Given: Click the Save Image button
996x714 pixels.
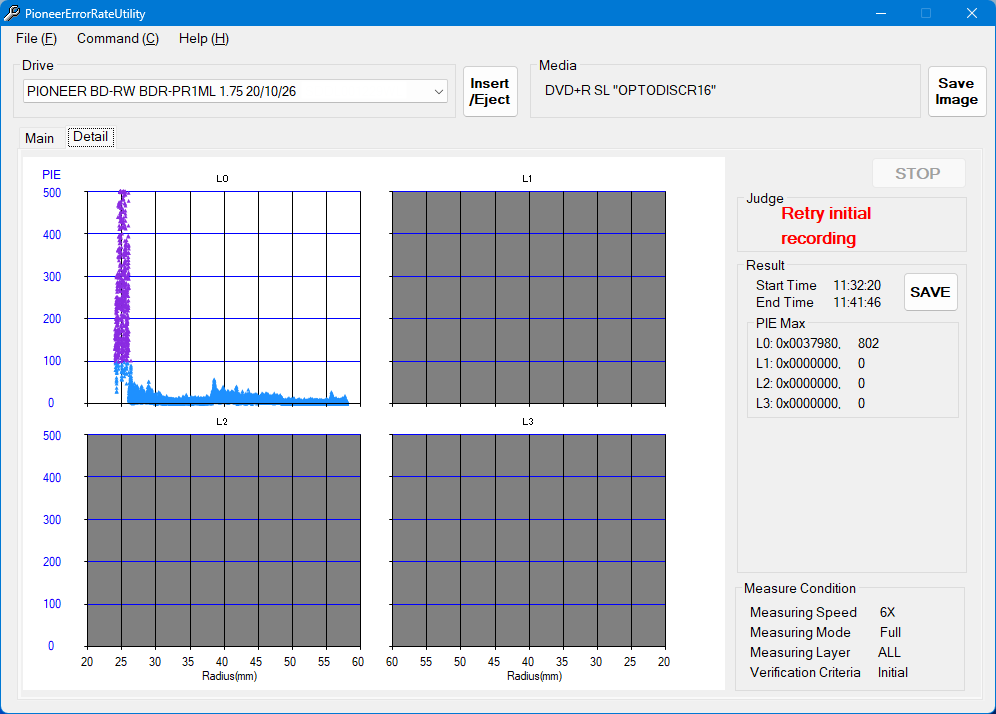Looking at the screenshot, I should coord(956,91).
